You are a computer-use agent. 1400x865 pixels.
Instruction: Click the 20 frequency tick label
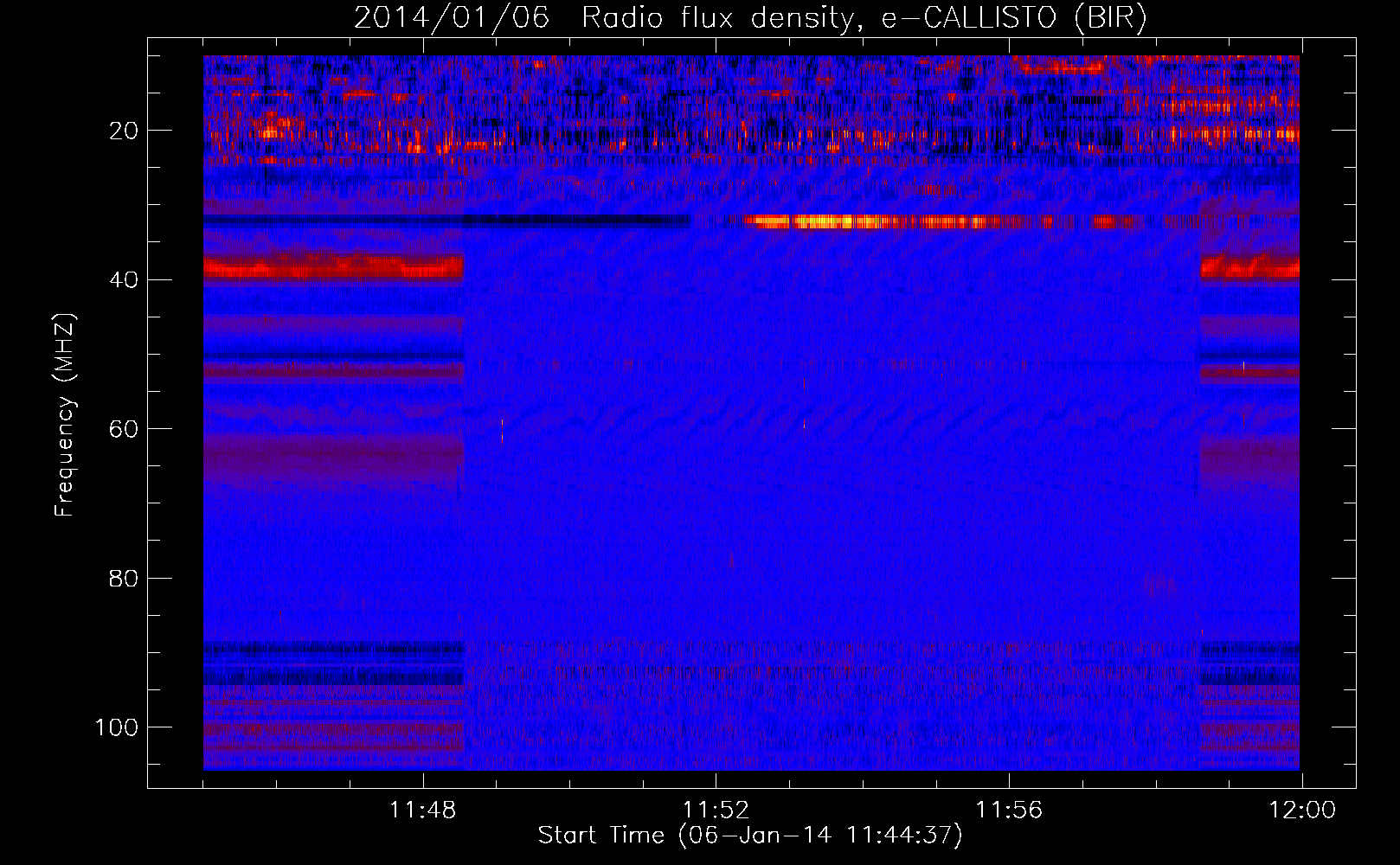[124, 131]
